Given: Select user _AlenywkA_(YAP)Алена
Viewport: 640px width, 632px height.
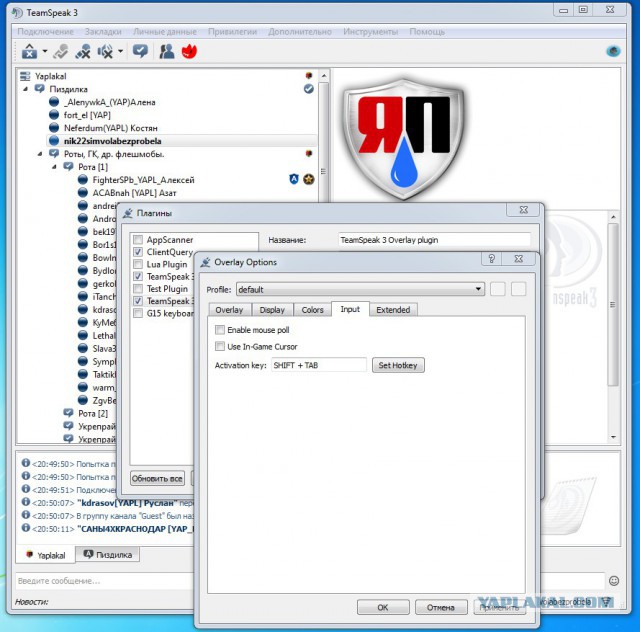Looking at the screenshot, I should tap(109, 102).
